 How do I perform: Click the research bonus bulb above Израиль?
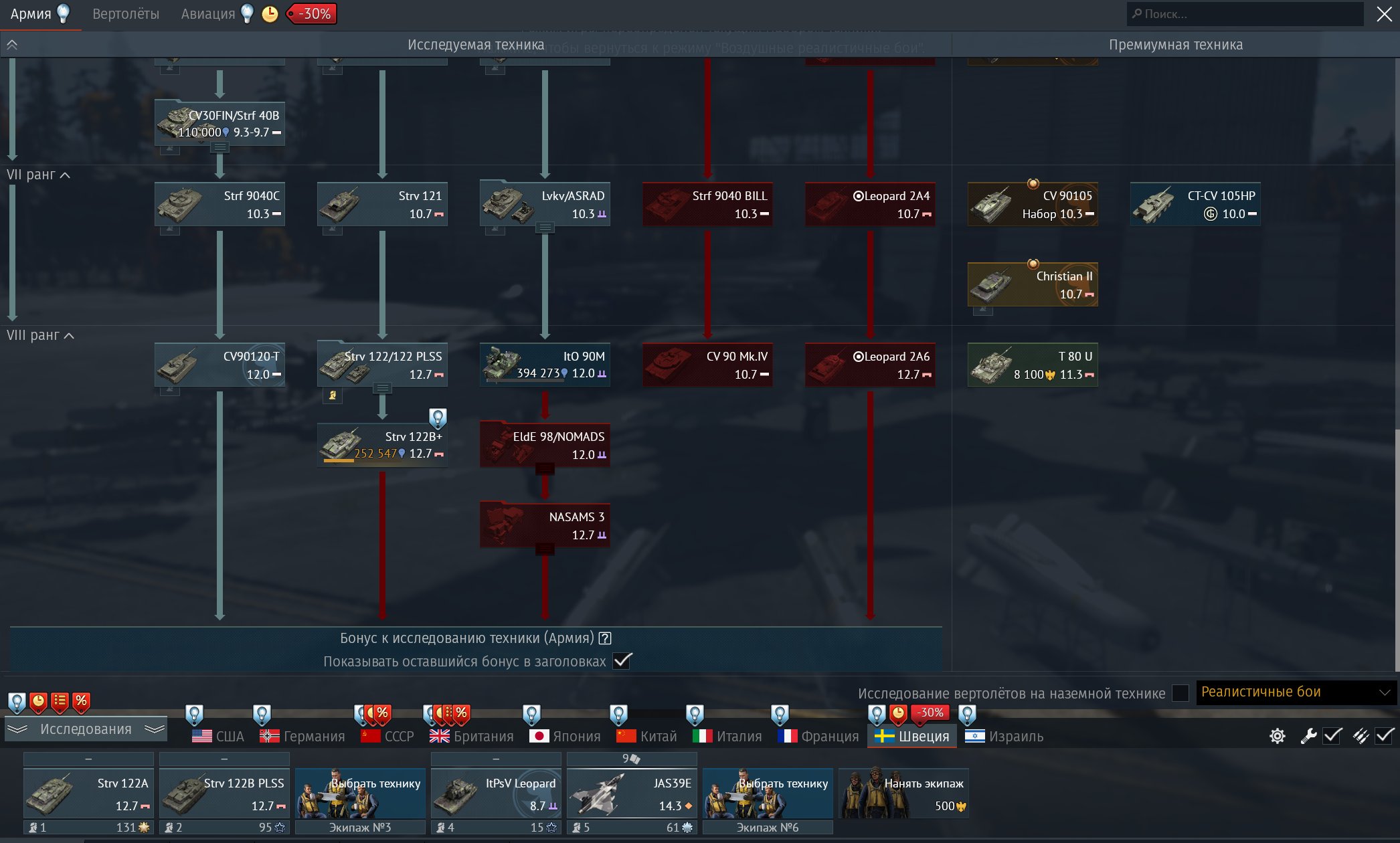pyautogui.click(x=967, y=715)
